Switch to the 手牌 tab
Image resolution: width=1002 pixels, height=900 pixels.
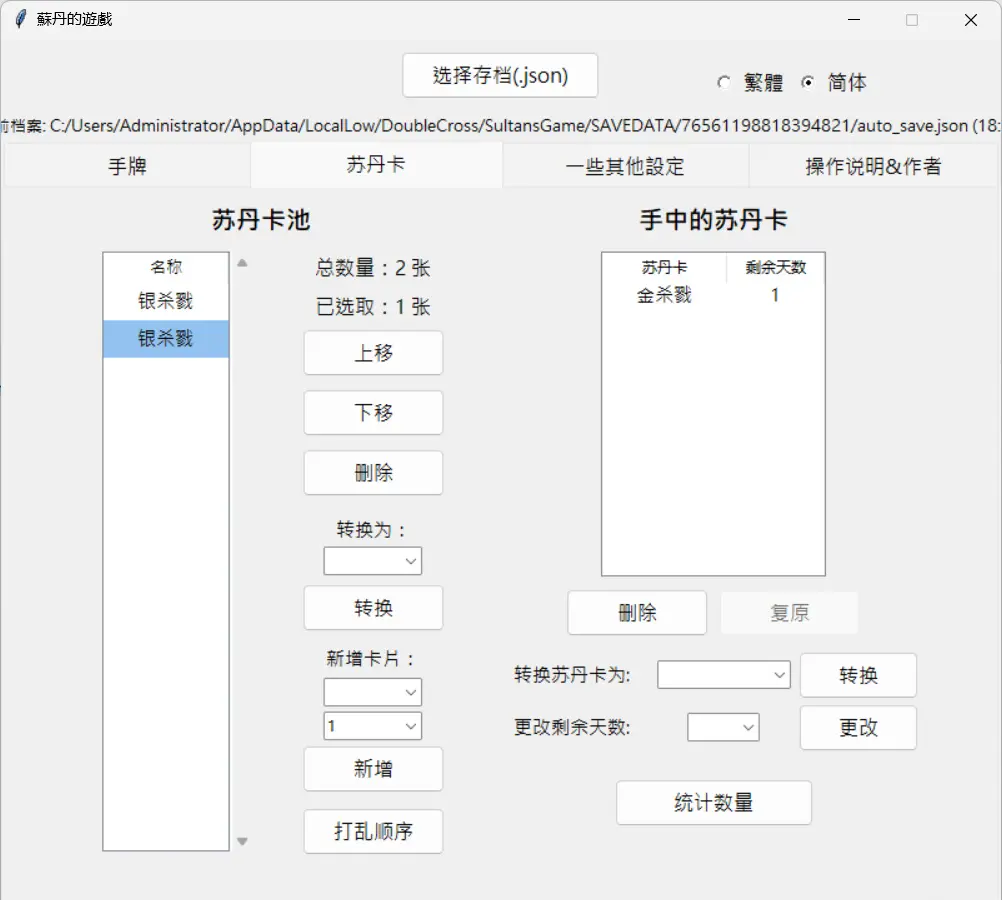click(x=127, y=166)
